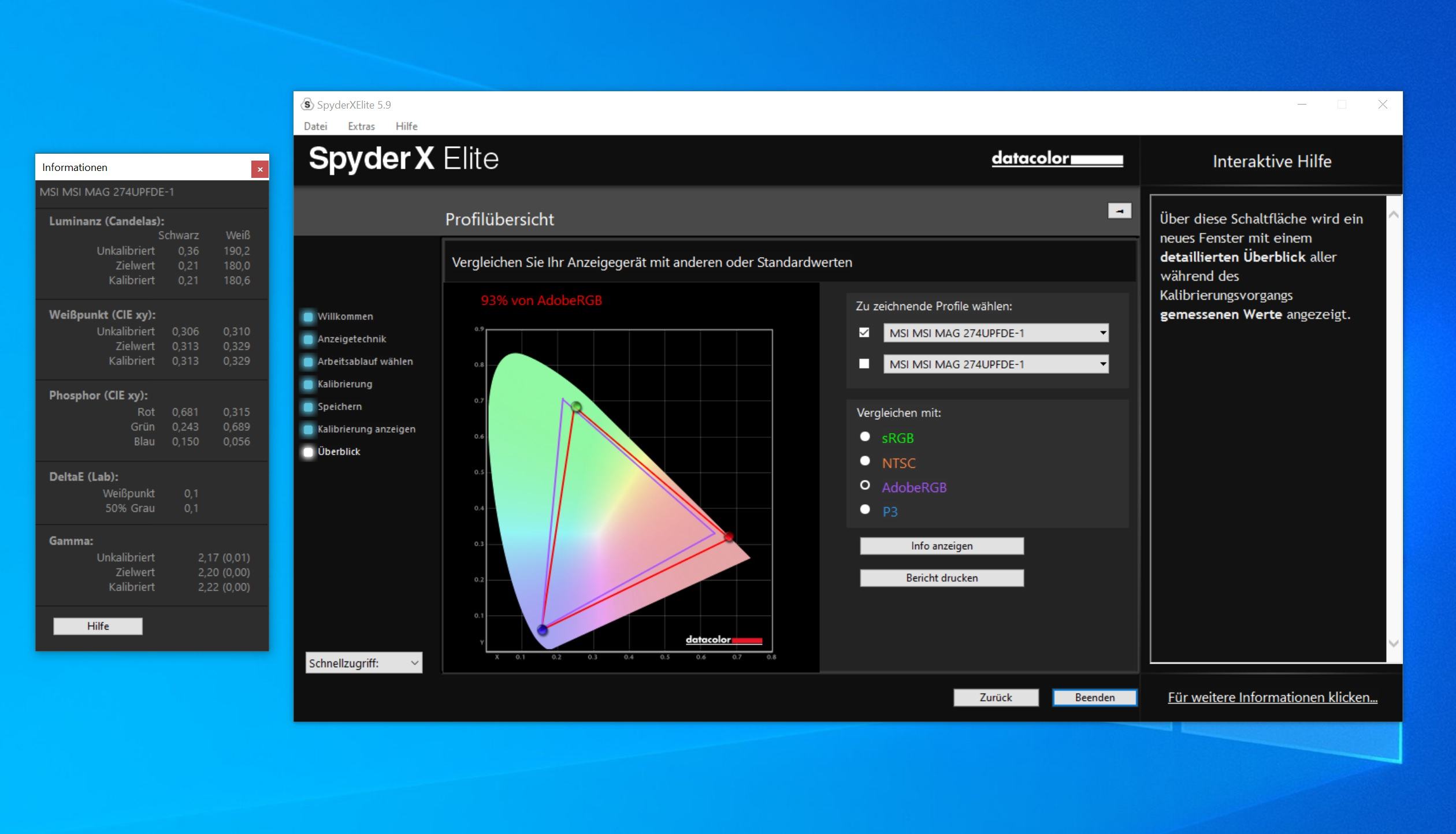
Task: Go to the Speichern step
Action: point(340,407)
